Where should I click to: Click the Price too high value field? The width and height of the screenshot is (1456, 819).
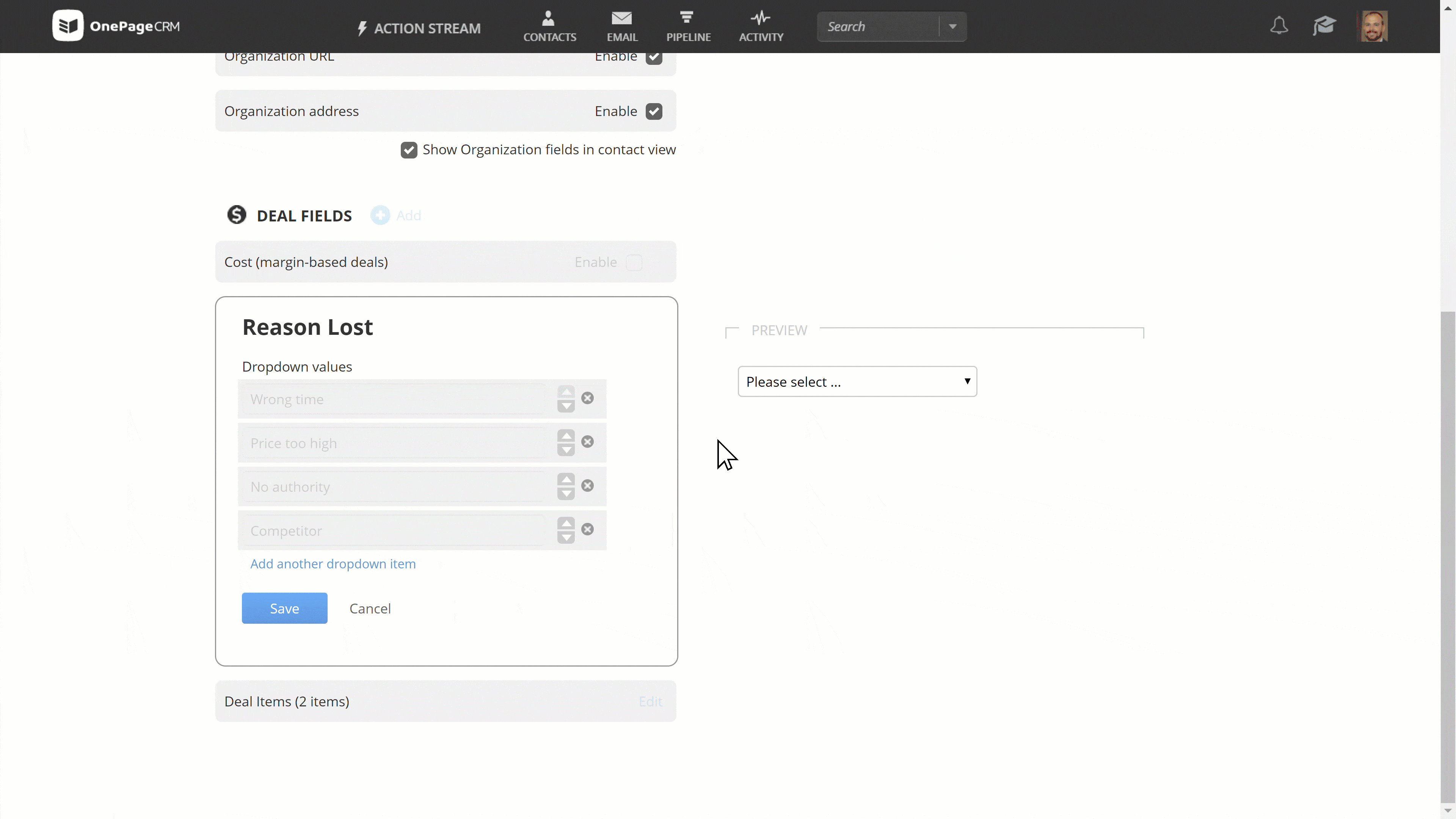[394, 443]
